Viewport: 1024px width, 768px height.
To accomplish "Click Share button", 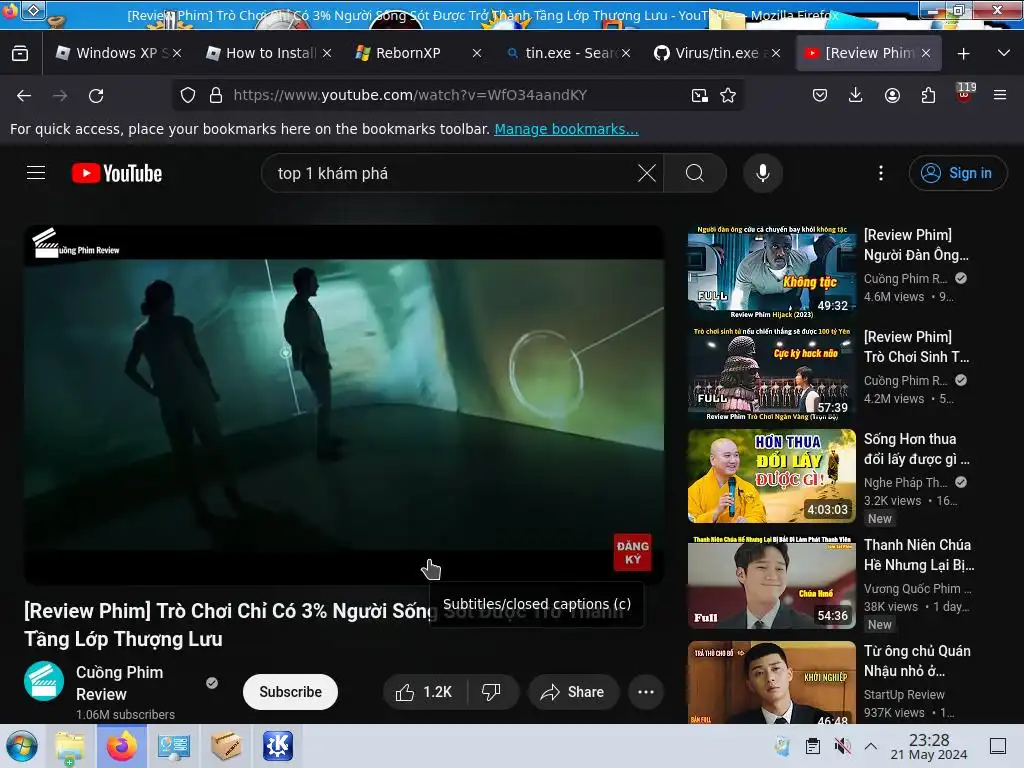I will coord(573,692).
